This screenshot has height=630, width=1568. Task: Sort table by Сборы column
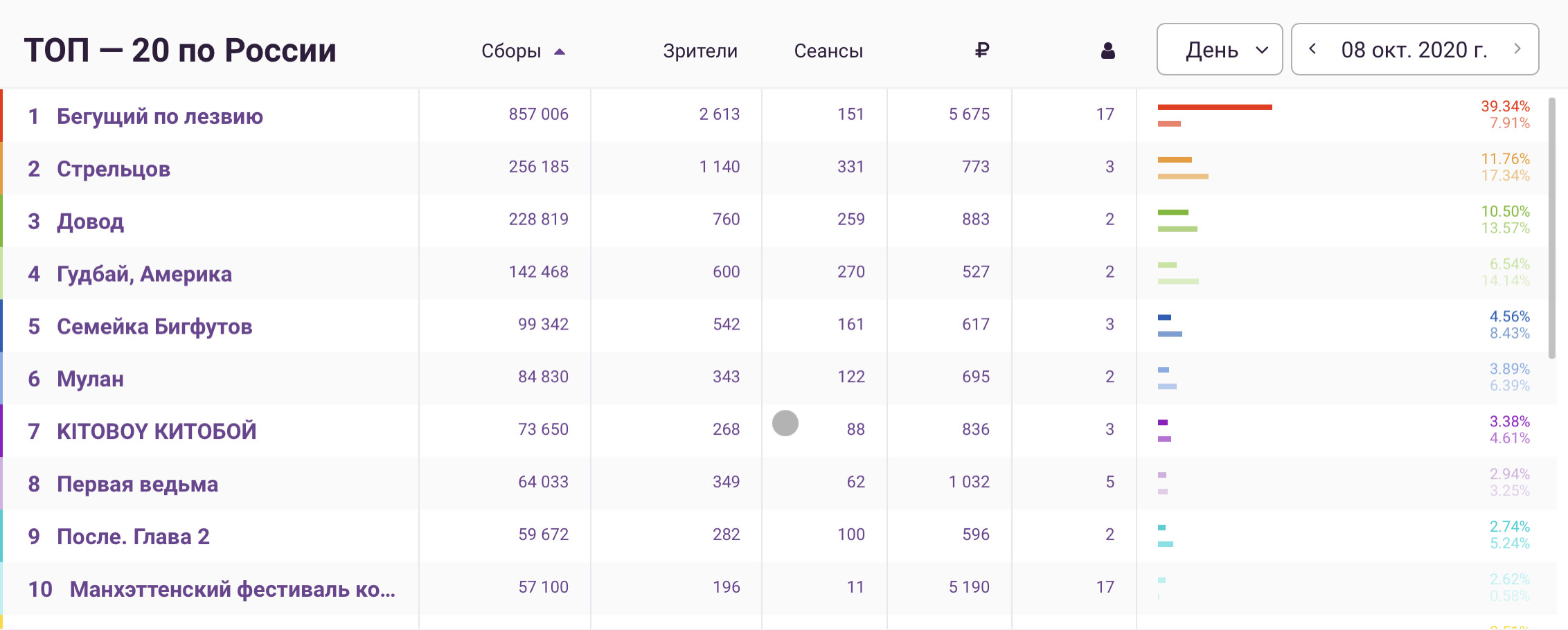tap(511, 51)
